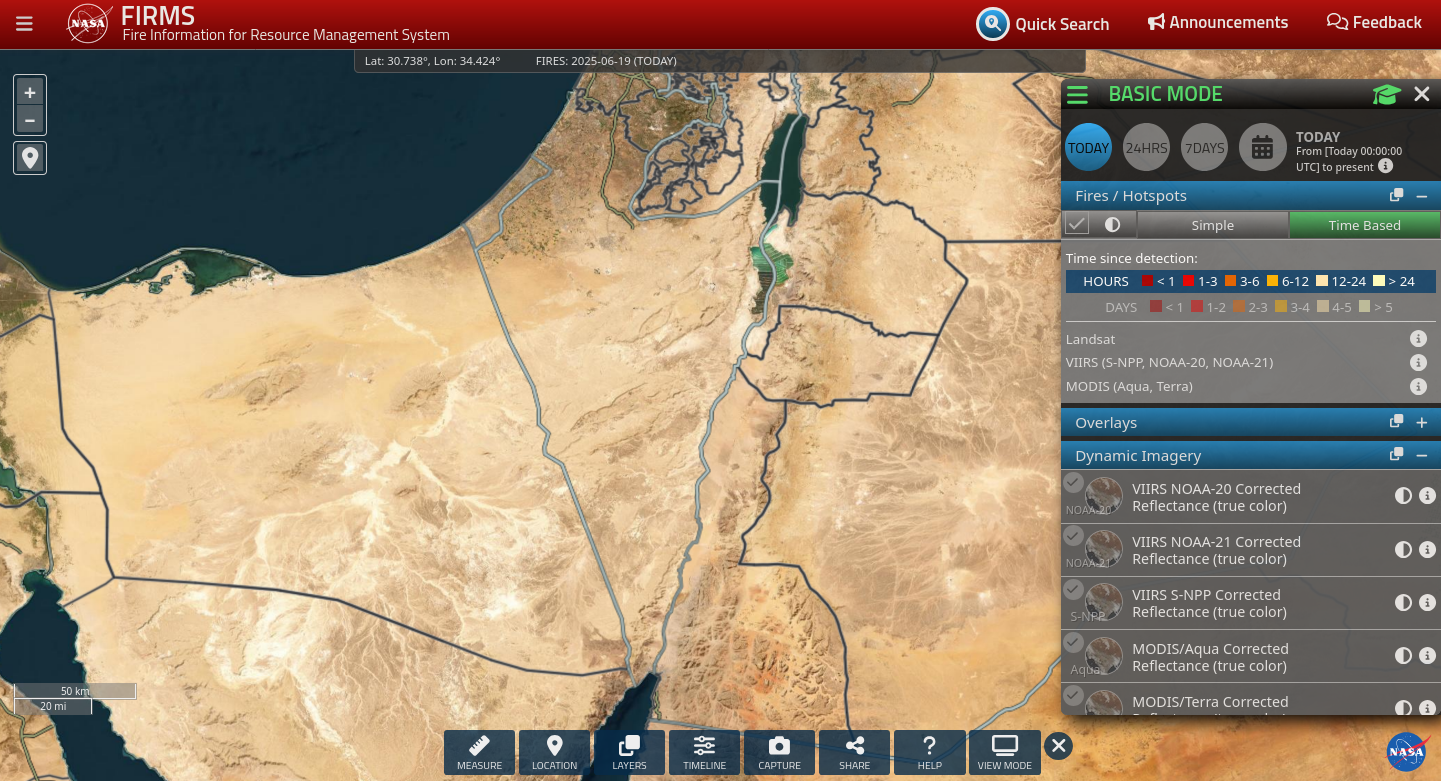Open the Measure tool

click(479, 752)
